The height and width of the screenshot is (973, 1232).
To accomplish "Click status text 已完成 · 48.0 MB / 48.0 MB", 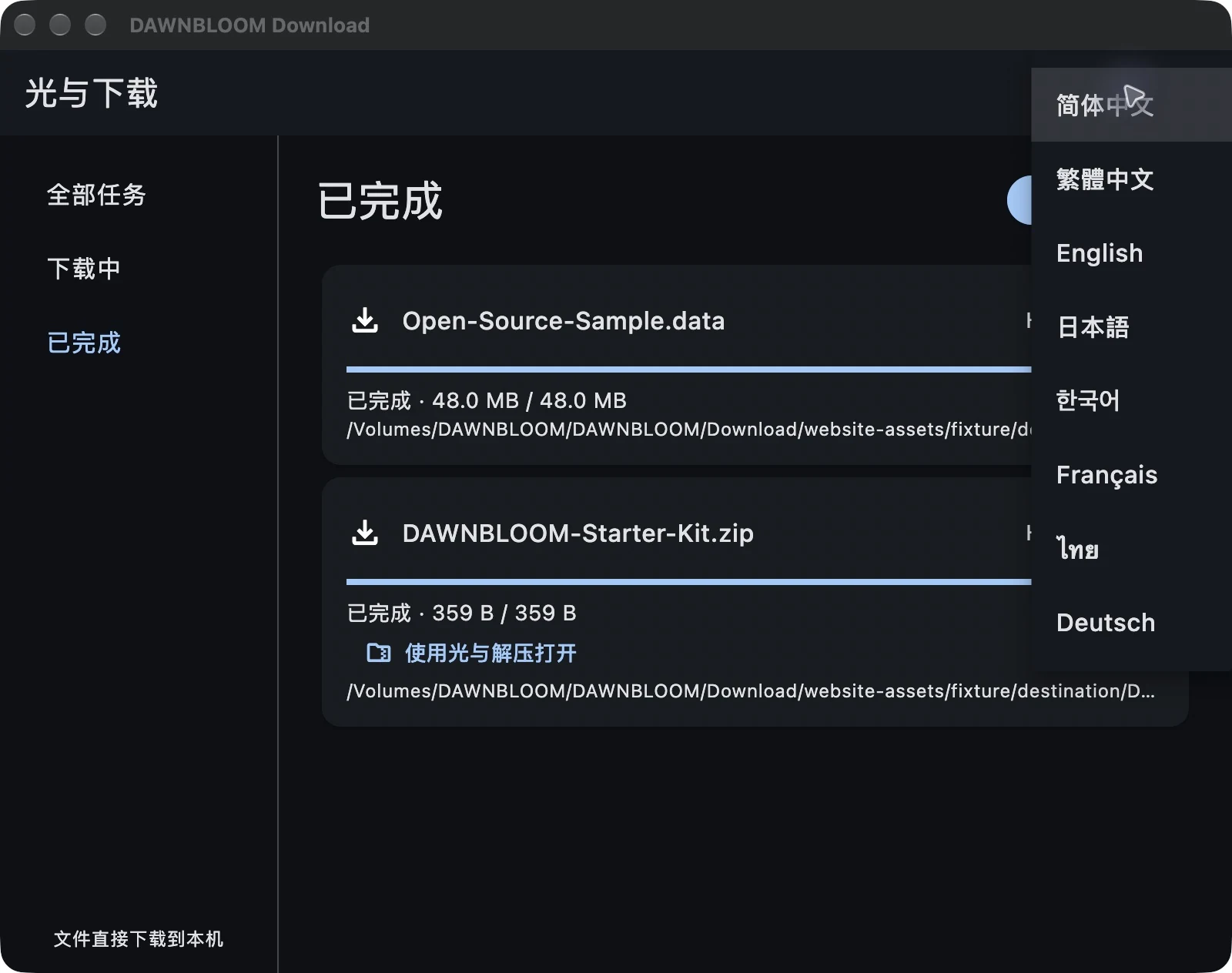I will [487, 400].
